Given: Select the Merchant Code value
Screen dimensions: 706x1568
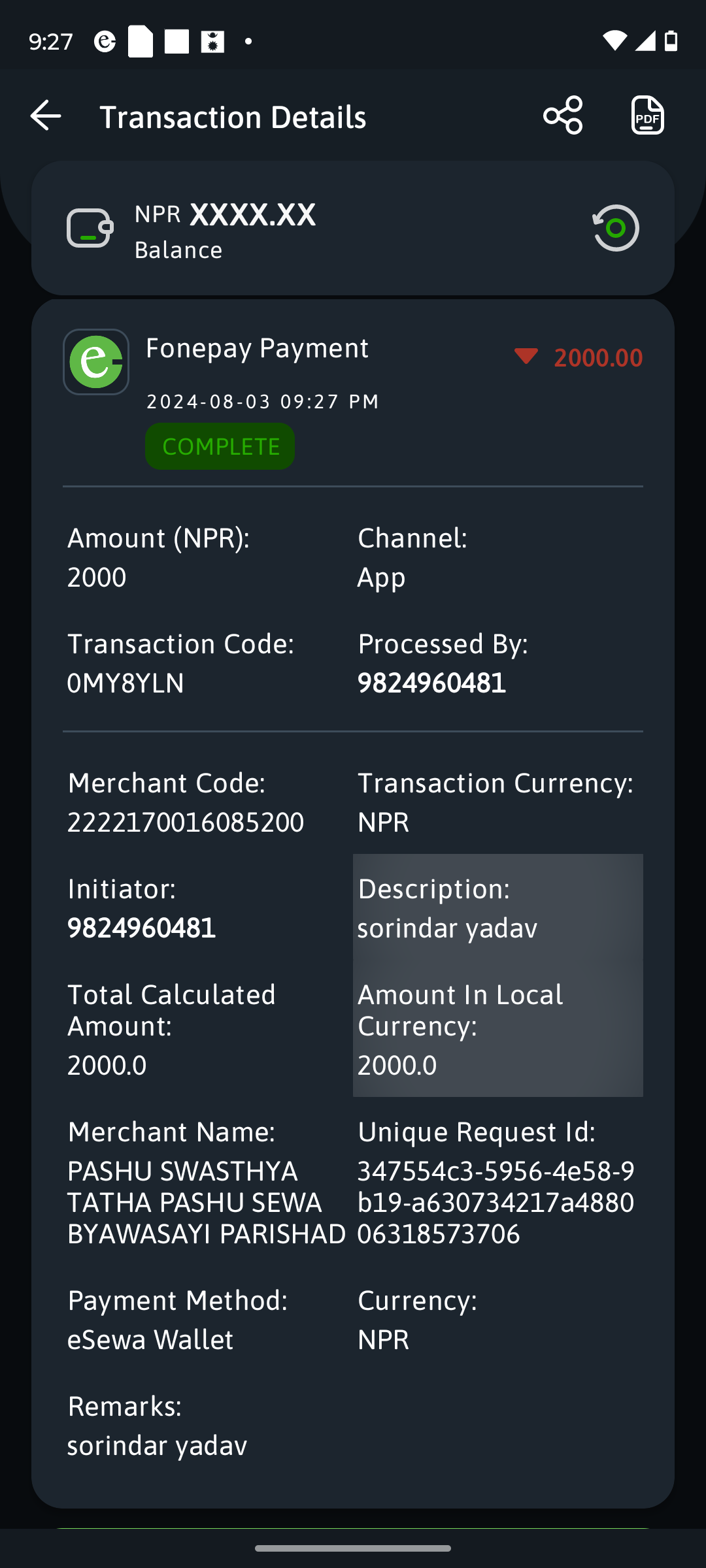Looking at the screenshot, I should point(186,822).
